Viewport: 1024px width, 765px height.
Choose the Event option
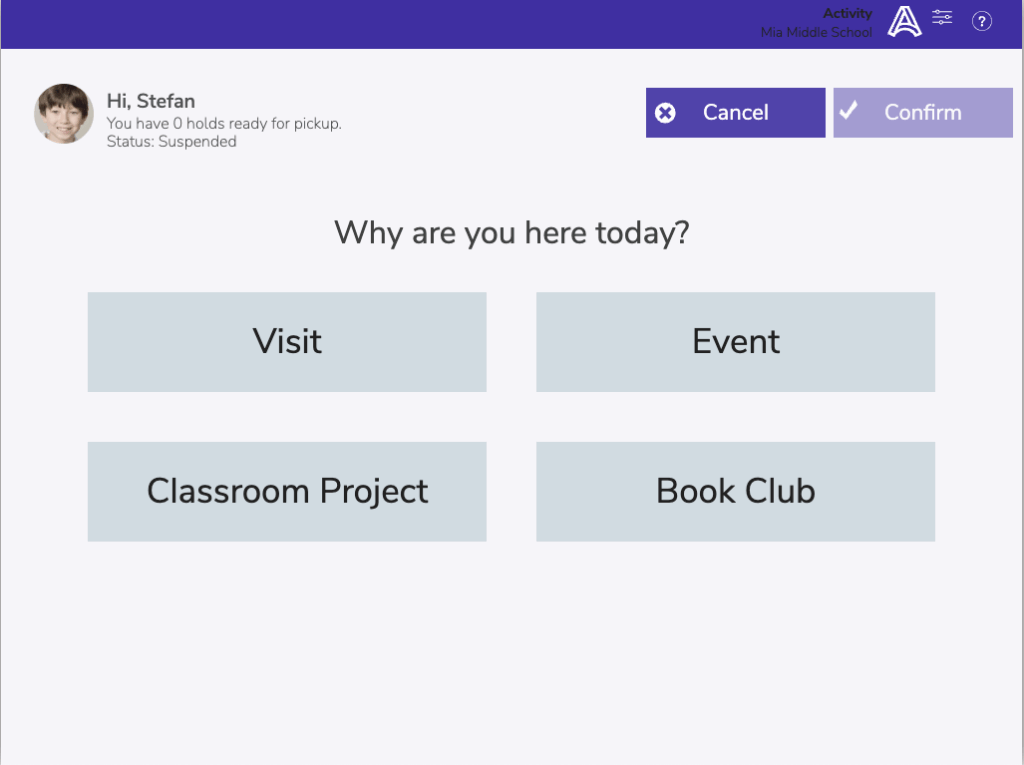coord(735,342)
